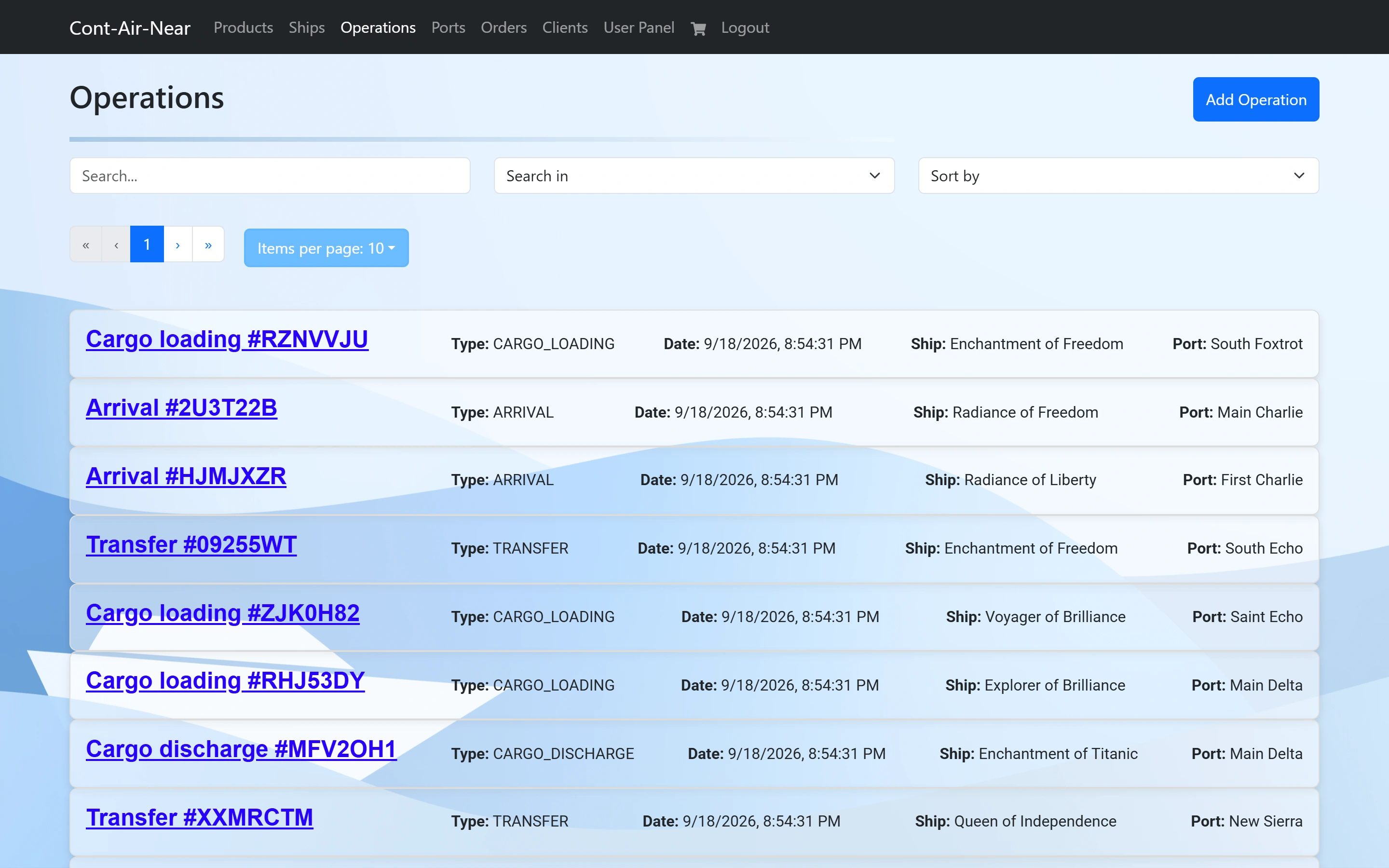Click Port: Saint Echo text
Image resolution: width=1389 pixels, height=868 pixels.
[1247, 617]
